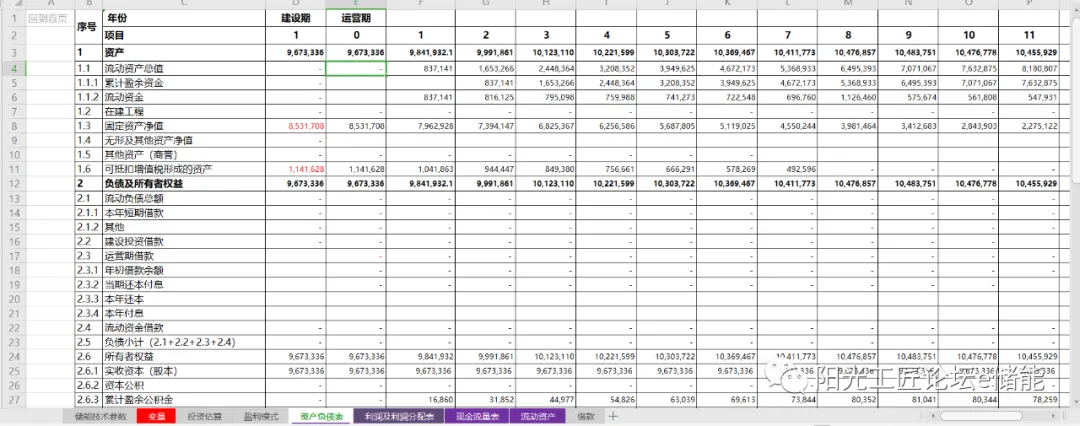
Task: Open the 利润及利润分配表 sheet tab
Action: click(x=399, y=416)
